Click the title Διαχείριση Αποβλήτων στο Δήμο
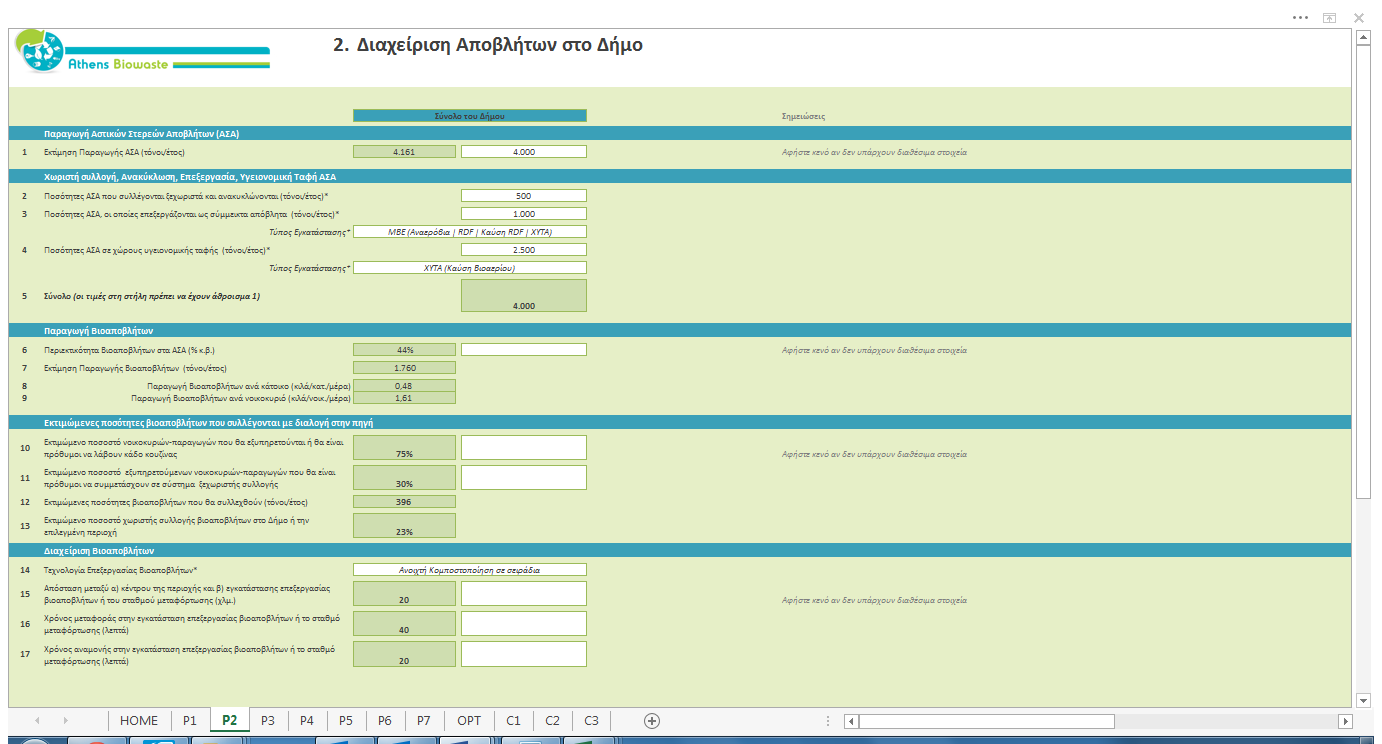The height and width of the screenshot is (744, 1382). tap(487, 46)
